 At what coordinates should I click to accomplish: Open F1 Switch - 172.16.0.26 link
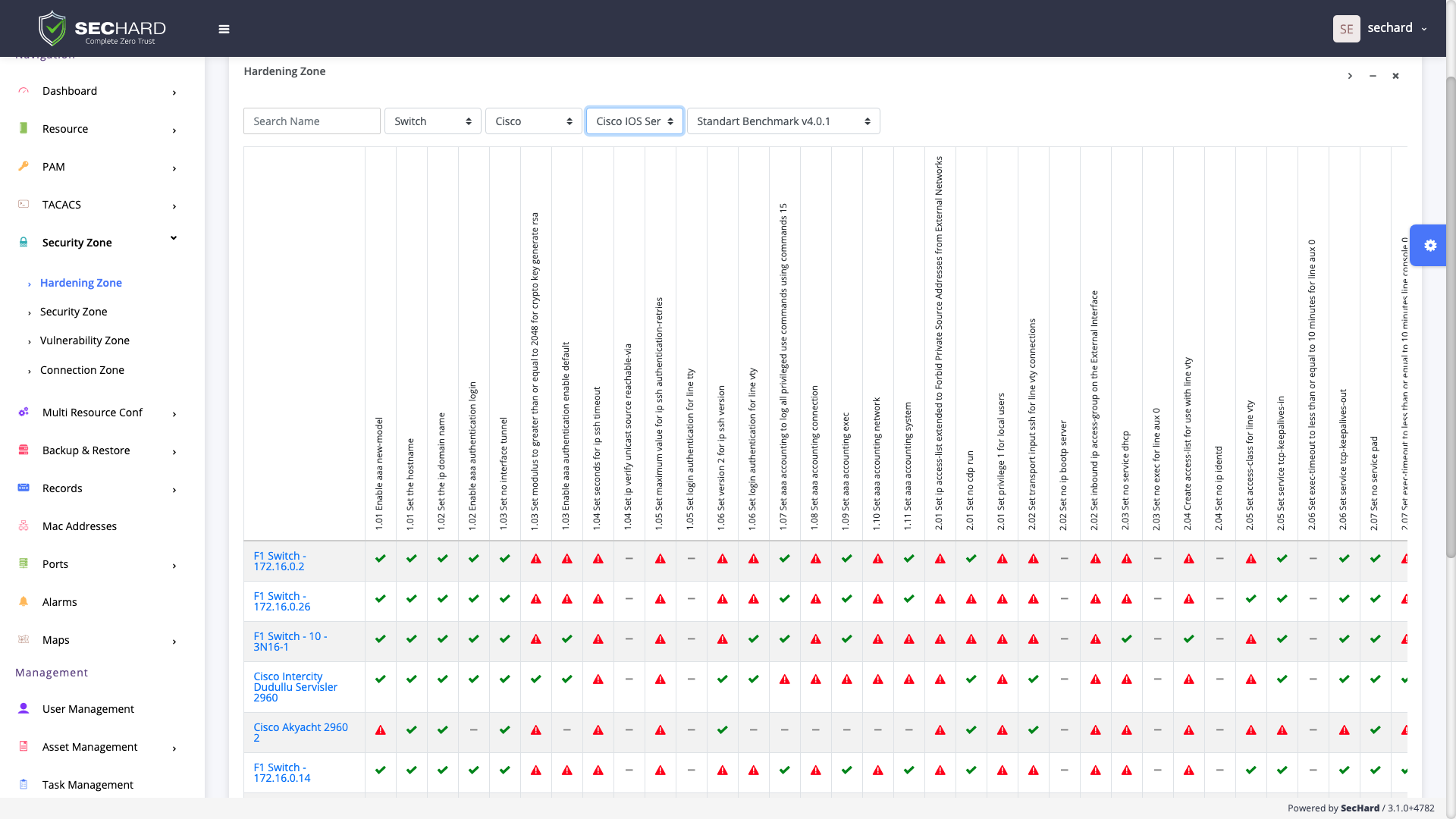coord(282,601)
